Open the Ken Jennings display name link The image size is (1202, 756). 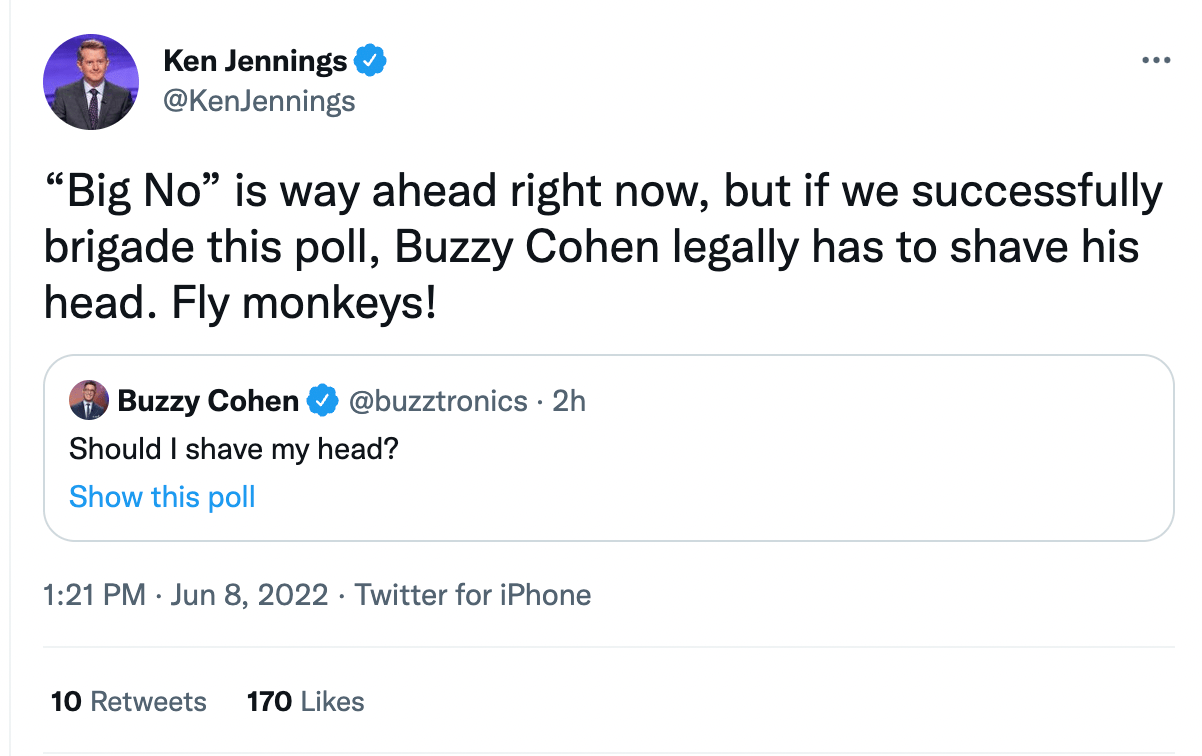[255, 62]
